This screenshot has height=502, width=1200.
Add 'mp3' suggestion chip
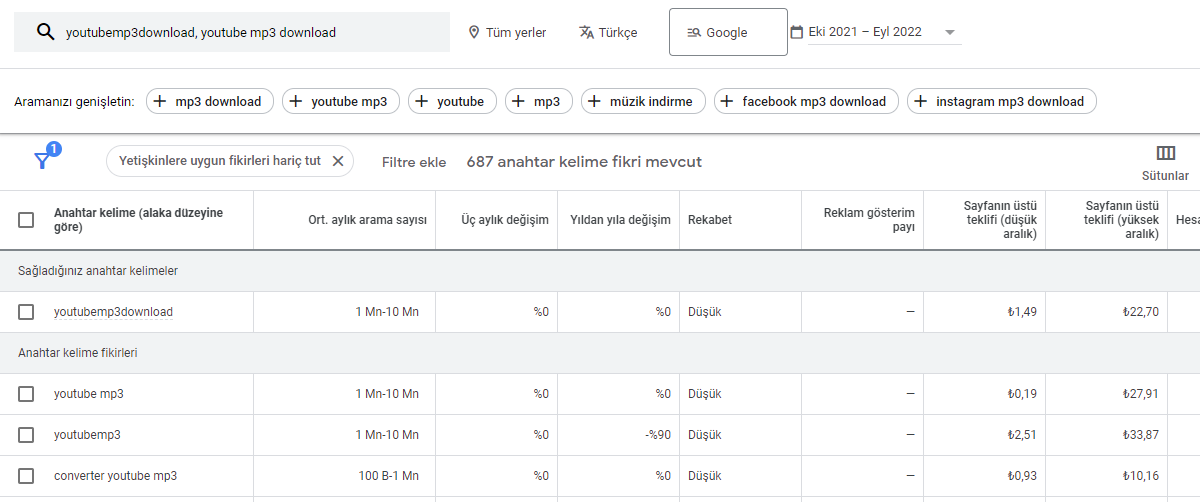539,101
